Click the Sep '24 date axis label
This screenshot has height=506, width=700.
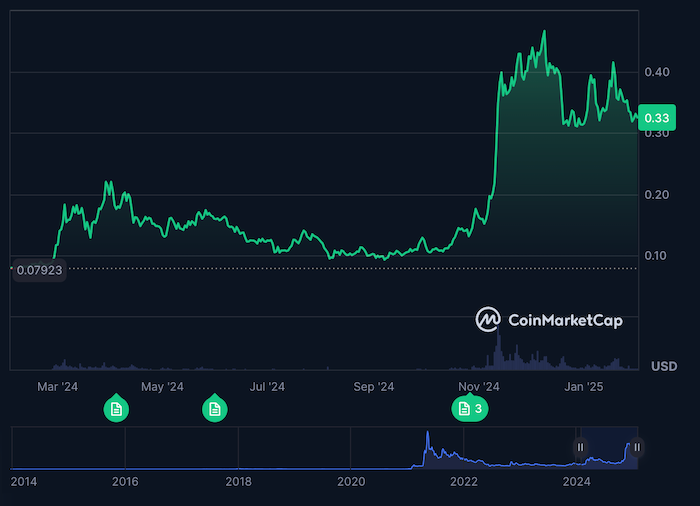(373, 386)
